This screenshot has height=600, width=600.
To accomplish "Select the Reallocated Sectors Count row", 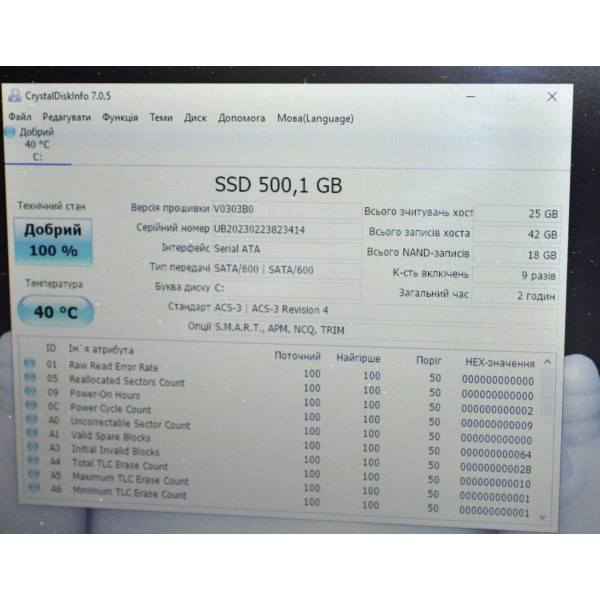I will pyautogui.click(x=279, y=386).
